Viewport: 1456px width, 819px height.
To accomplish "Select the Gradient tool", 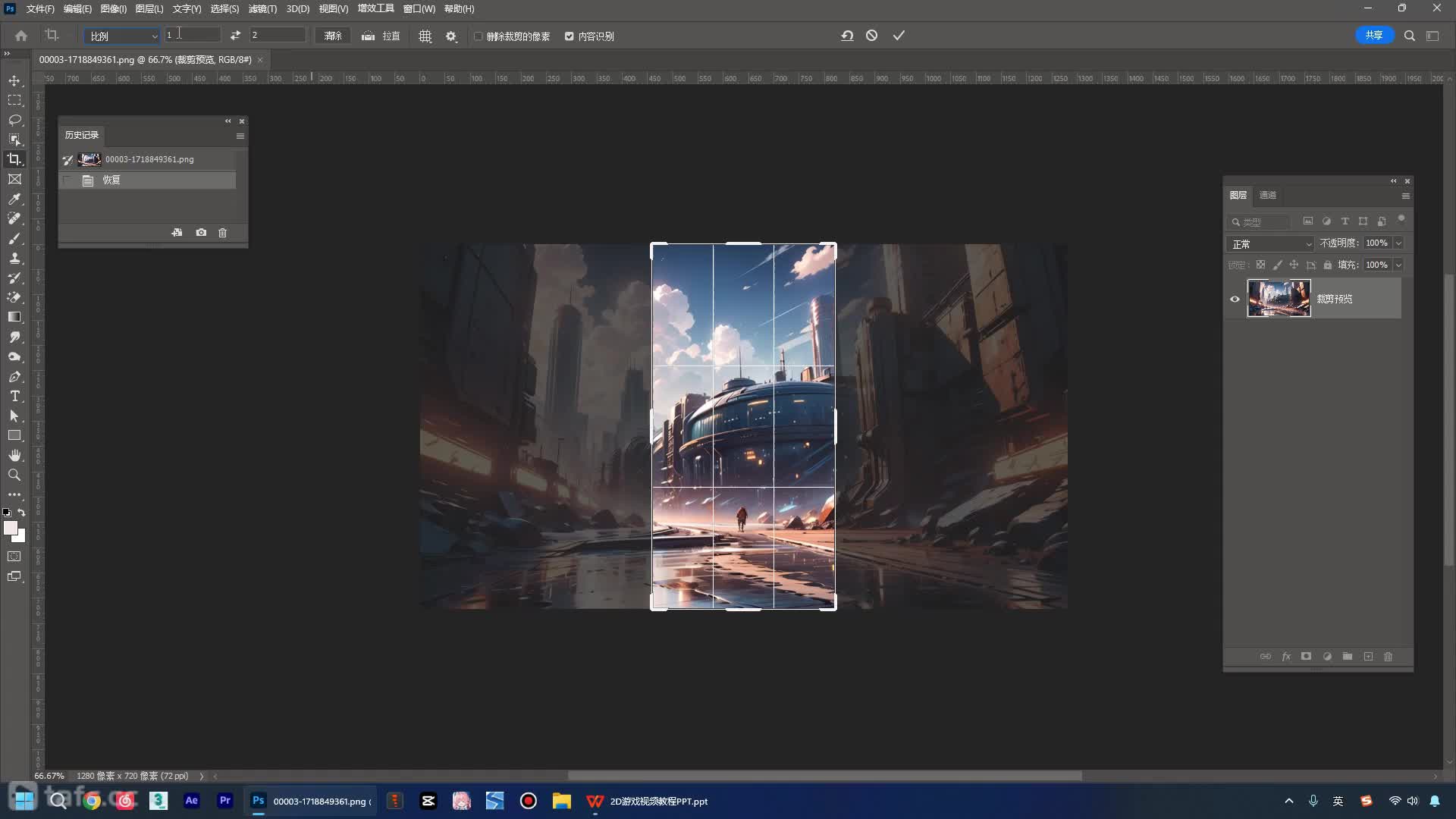I will coord(14,317).
